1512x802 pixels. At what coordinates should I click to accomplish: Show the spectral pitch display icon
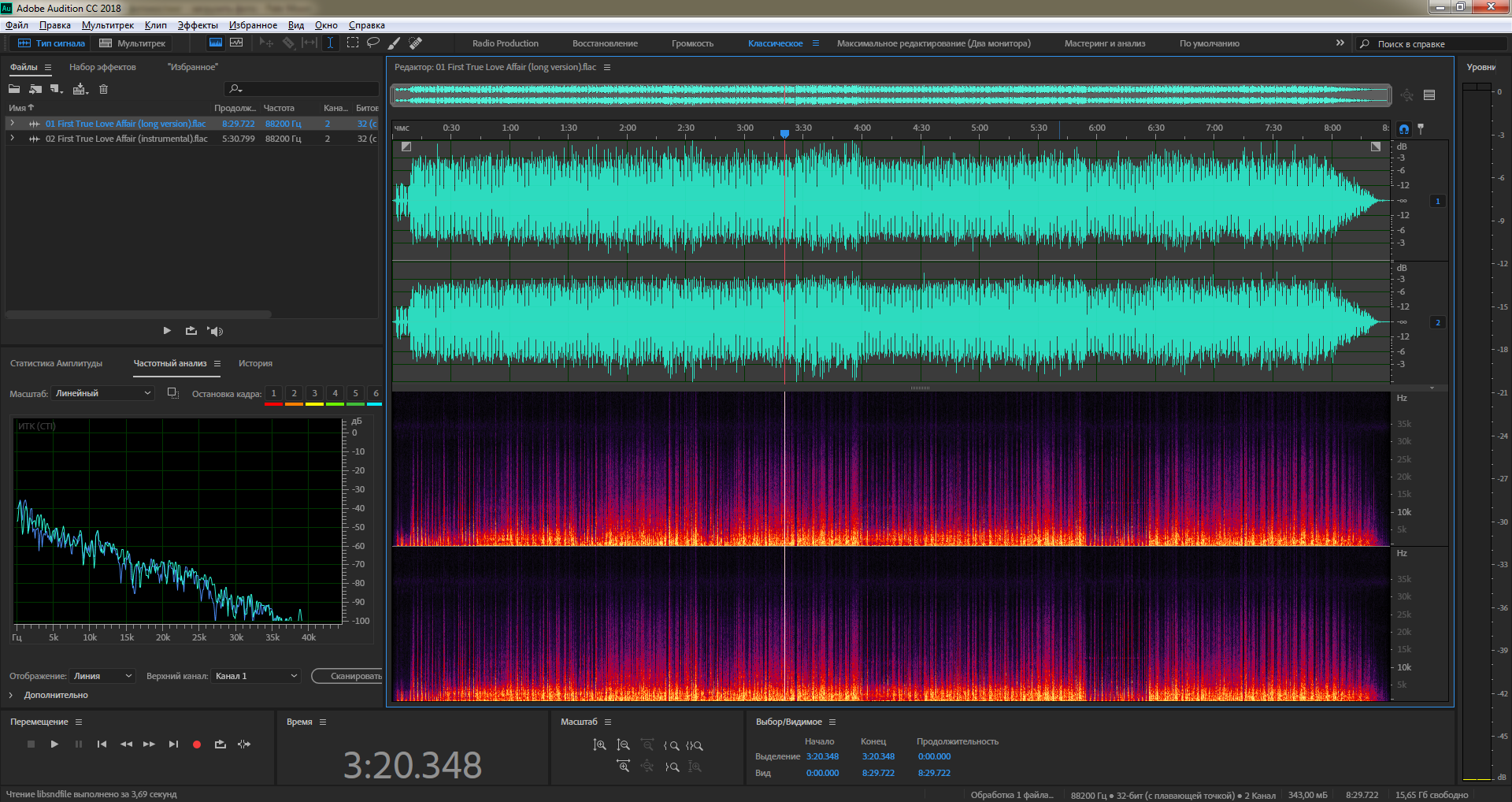pyautogui.click(x=236, y=43)
